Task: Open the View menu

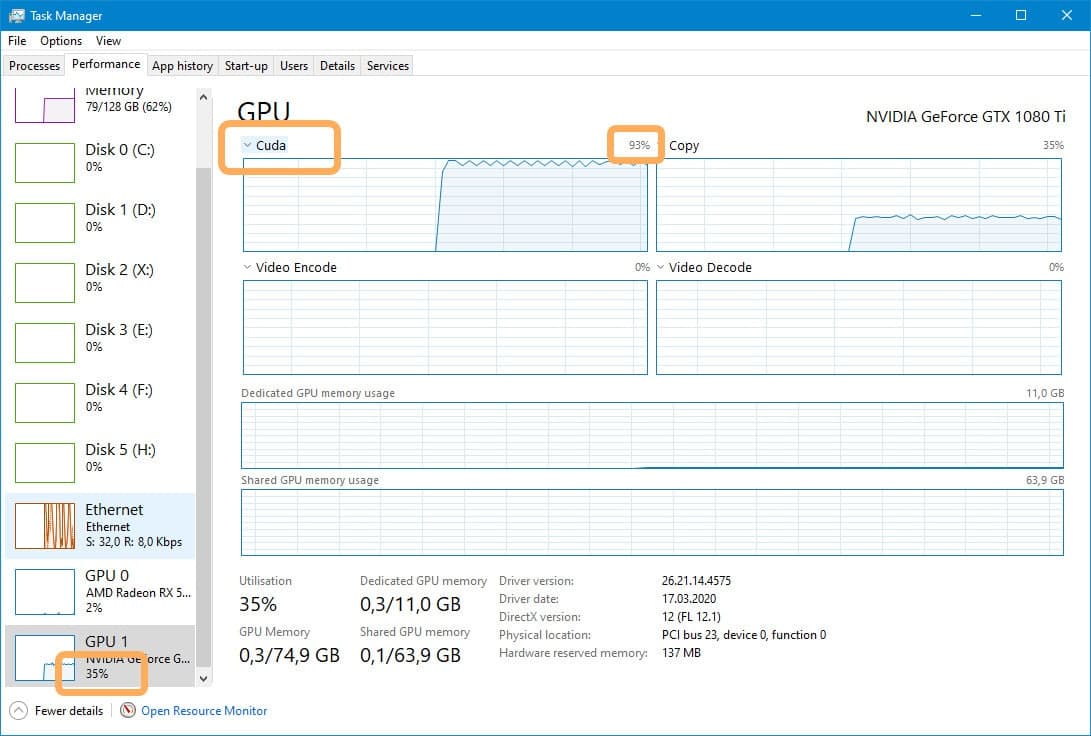Action: point(109,41)
